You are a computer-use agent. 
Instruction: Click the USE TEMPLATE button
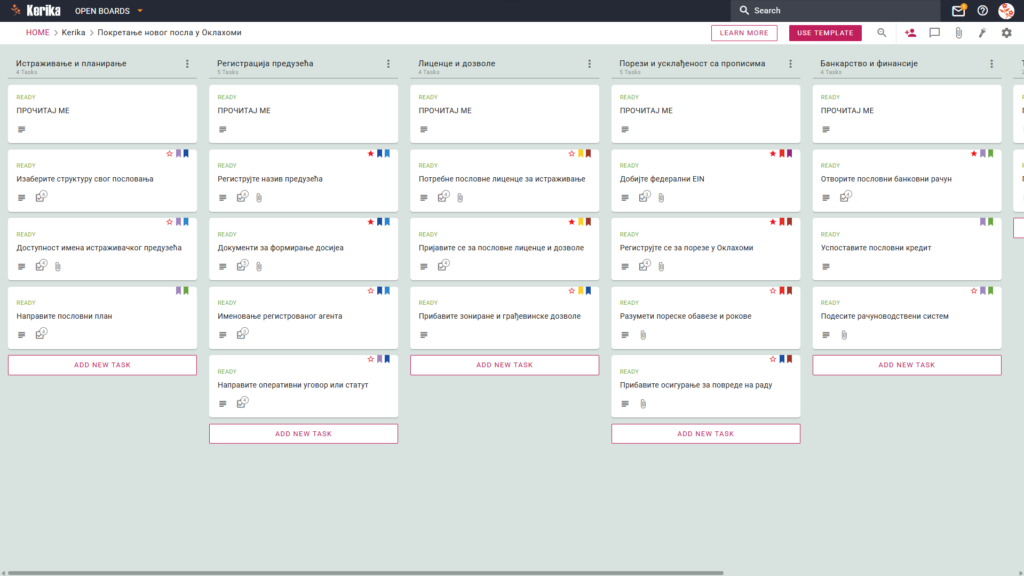pos(825,33)
